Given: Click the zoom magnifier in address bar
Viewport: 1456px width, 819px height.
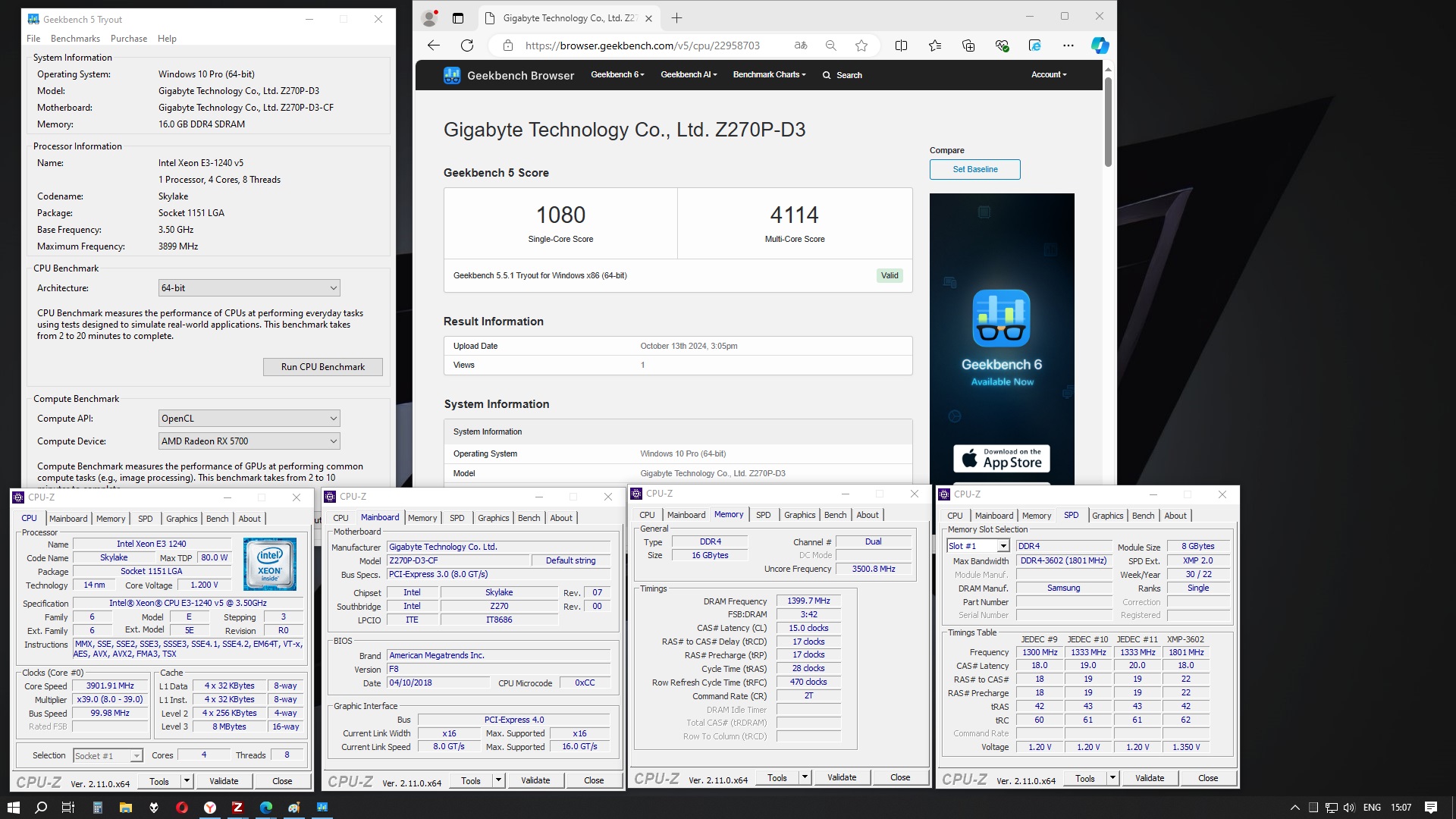Looking at the screenshot, I should (831, 45).
